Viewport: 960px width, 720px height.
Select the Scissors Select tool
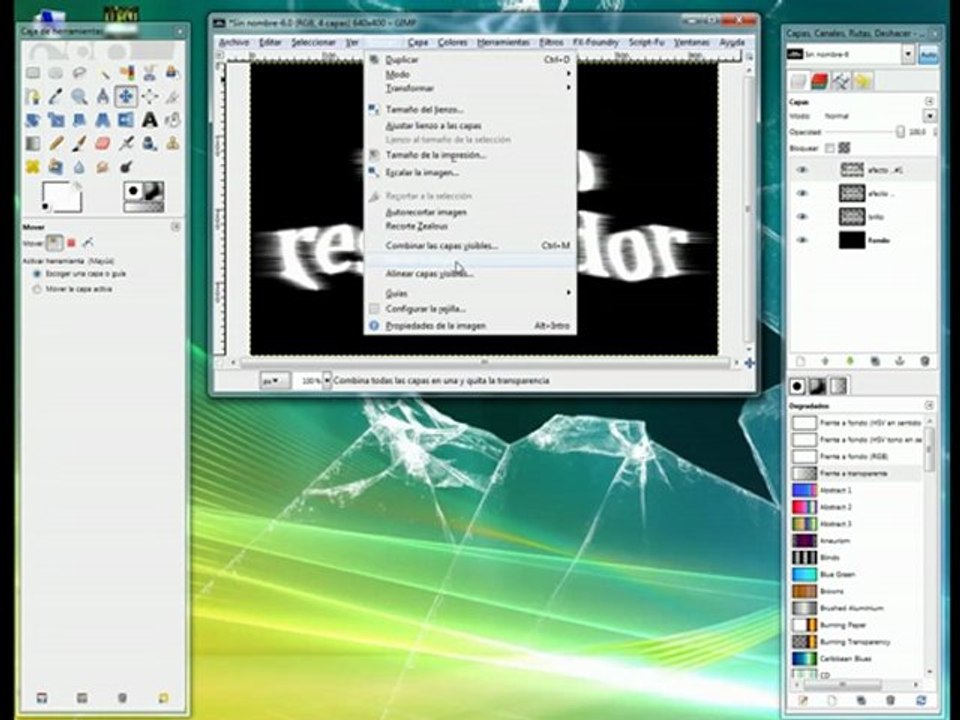pyautogui.click(x=149, y=73)
